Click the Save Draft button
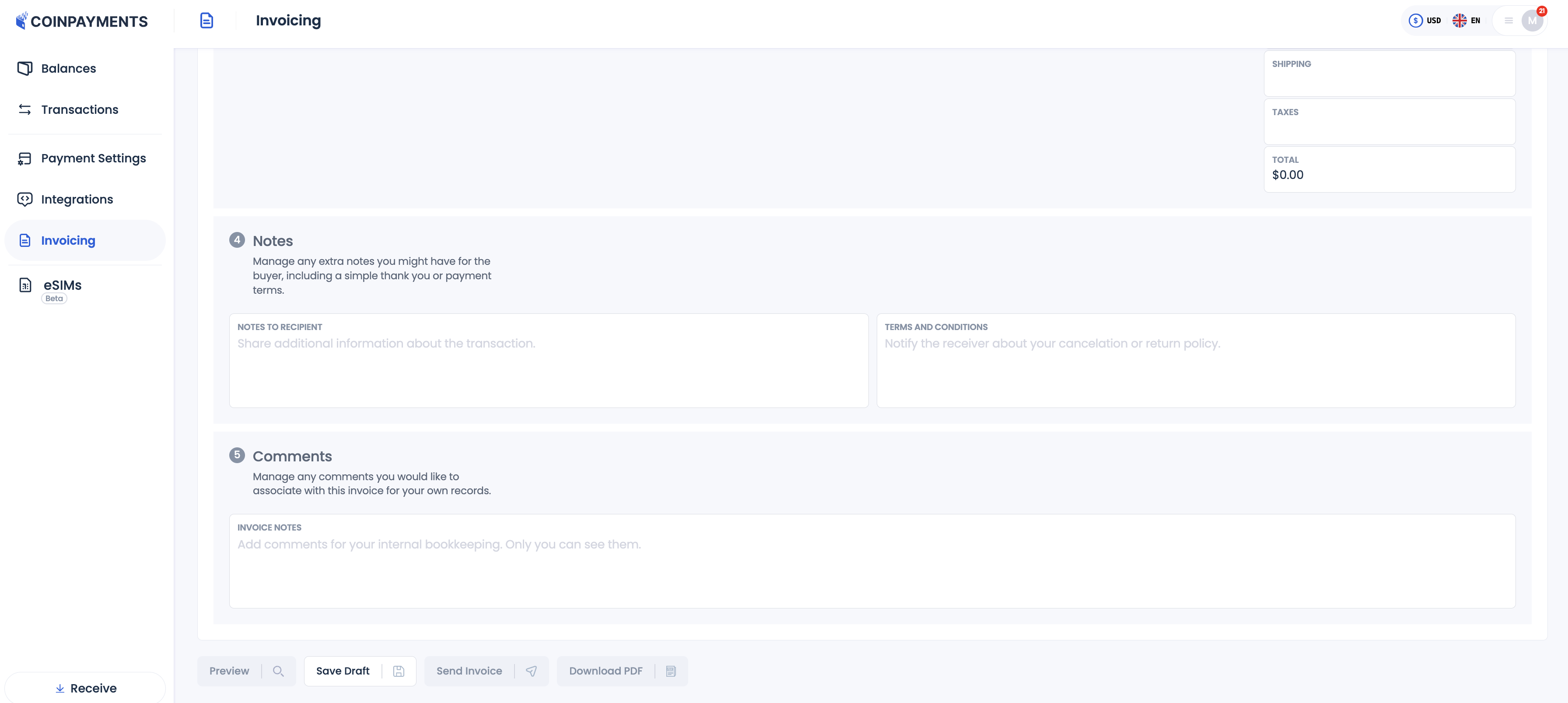This screenshot has width=1568, height=703. (x=343, y=671)
